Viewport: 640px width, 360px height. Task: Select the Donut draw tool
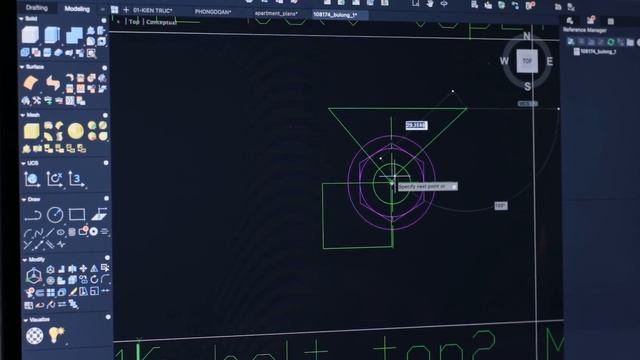click(x=93, y=231)
